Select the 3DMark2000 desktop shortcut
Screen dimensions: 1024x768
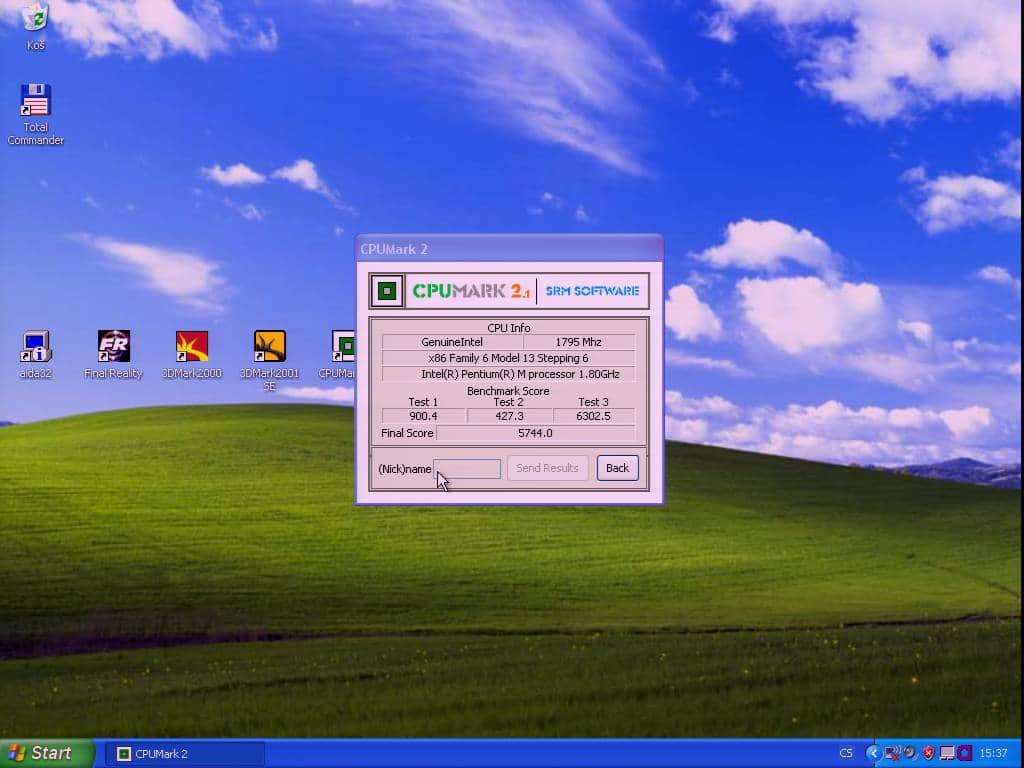pyautogui.click(x=191, y=355)
